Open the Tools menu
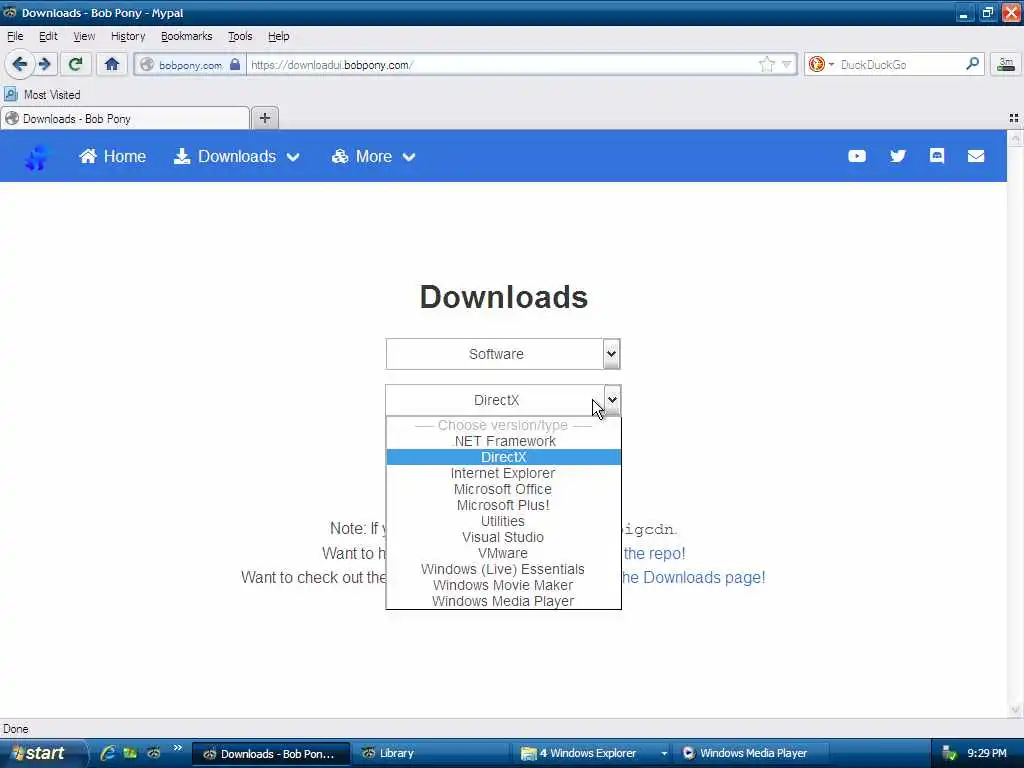 tap(240, 37)
